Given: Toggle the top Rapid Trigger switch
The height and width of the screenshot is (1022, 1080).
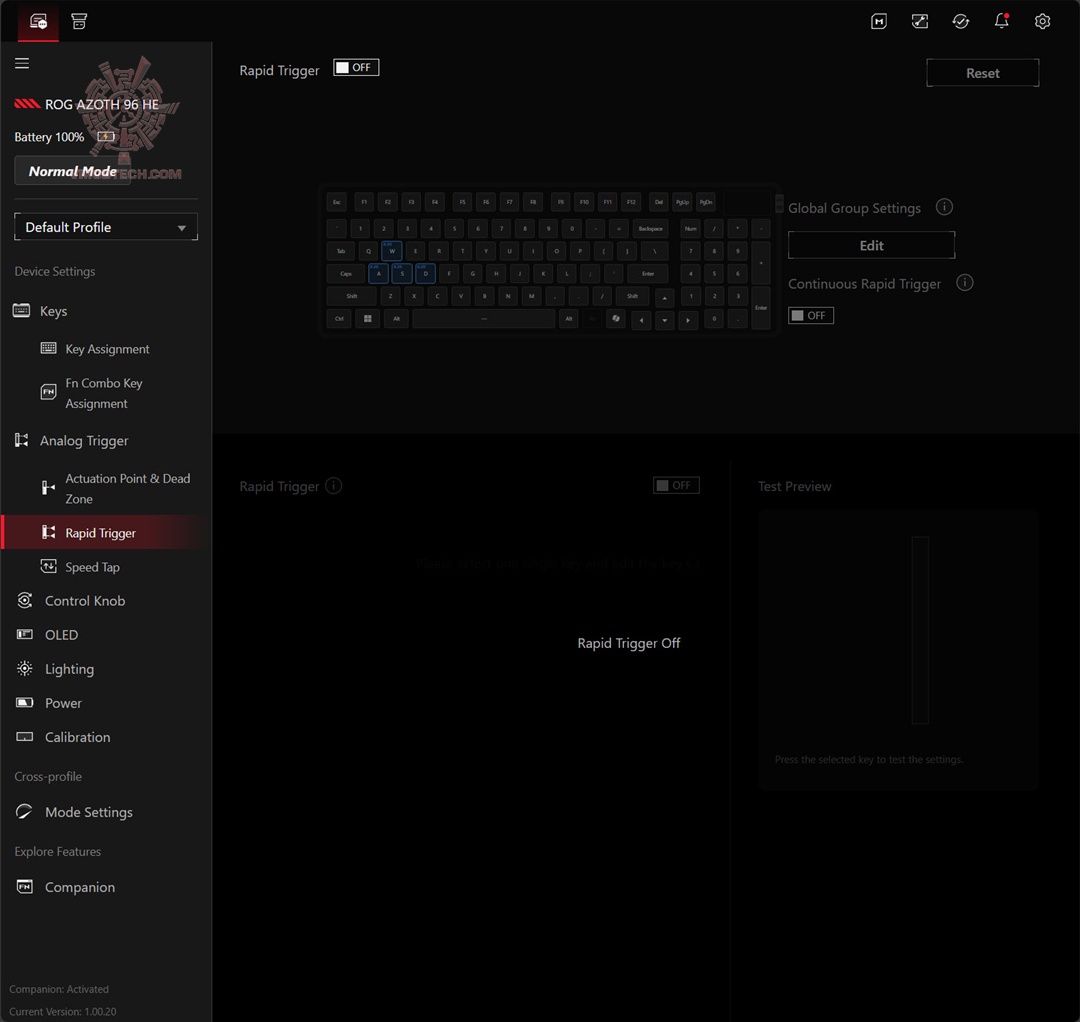Looking at the screenshot, I should click(356, 67).
